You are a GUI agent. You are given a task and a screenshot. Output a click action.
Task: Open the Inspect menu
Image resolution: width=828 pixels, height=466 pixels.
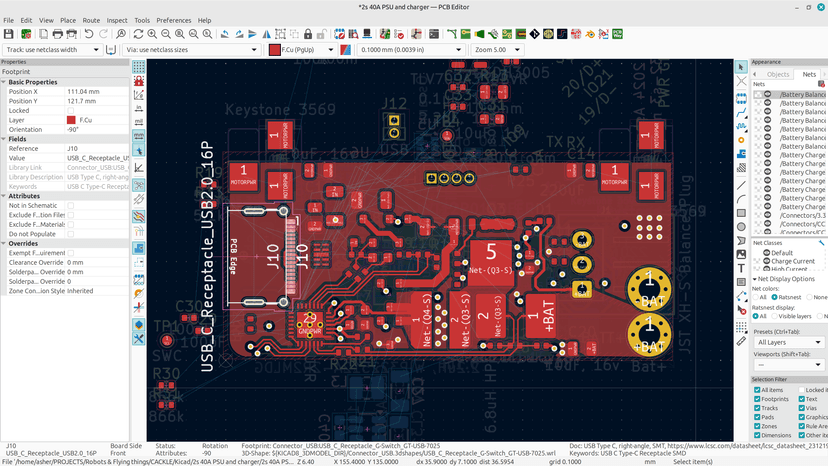[x=117, y=20]
